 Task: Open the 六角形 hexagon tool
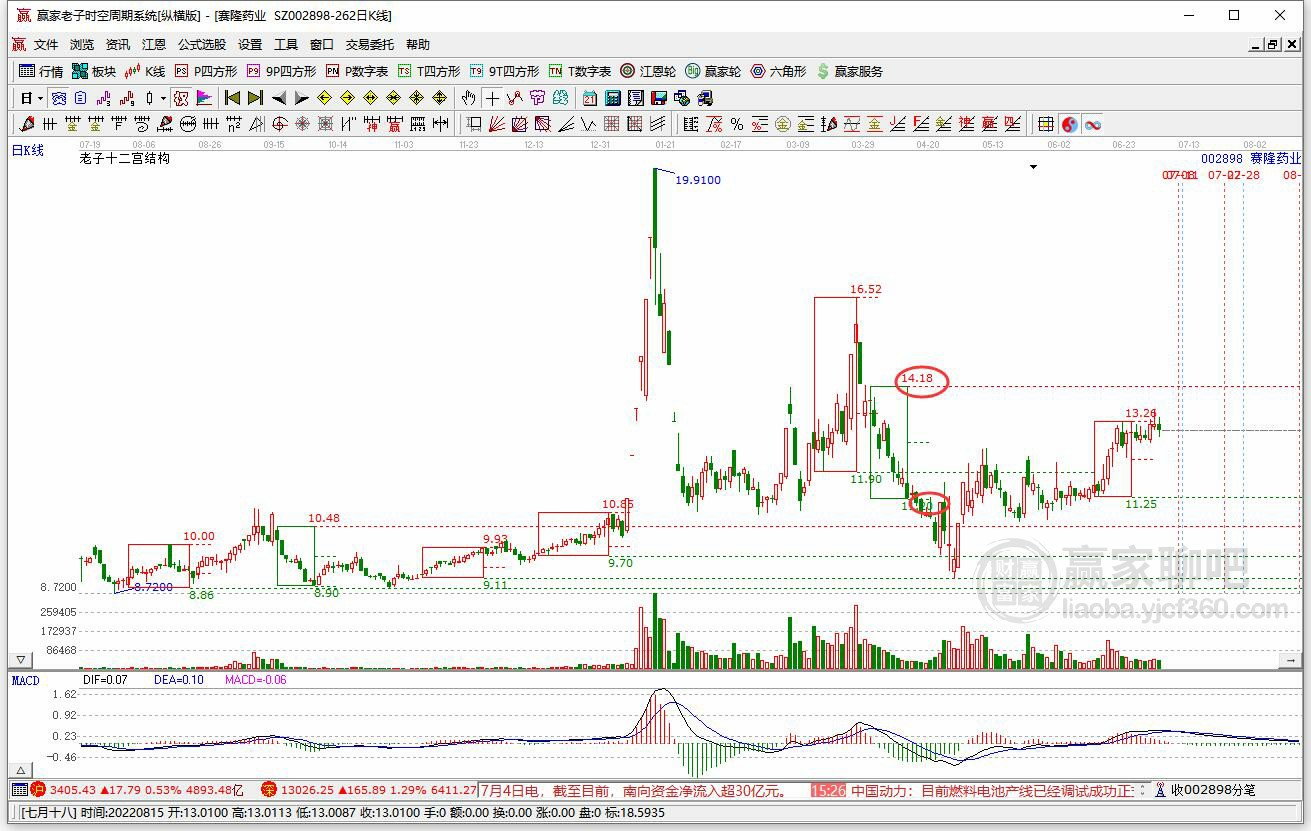(x=778, y=71)
